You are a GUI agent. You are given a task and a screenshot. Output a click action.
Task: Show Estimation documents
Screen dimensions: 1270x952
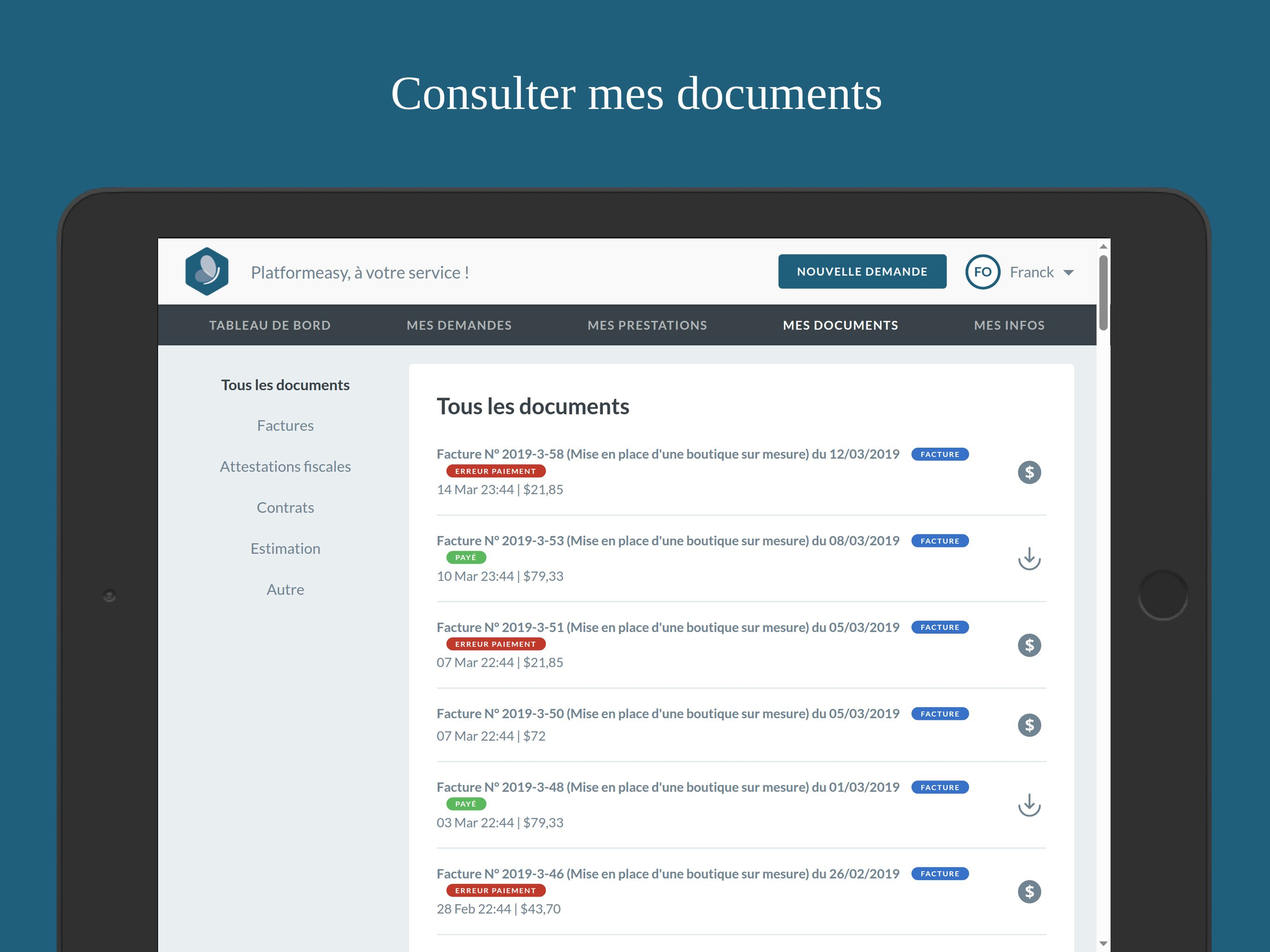click(285, 549)
